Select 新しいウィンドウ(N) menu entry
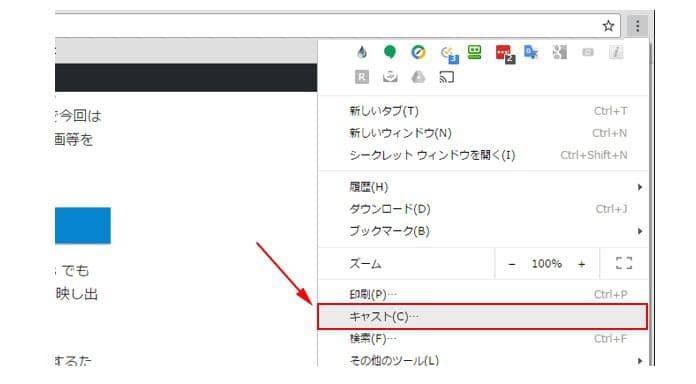 coord(483,133)
